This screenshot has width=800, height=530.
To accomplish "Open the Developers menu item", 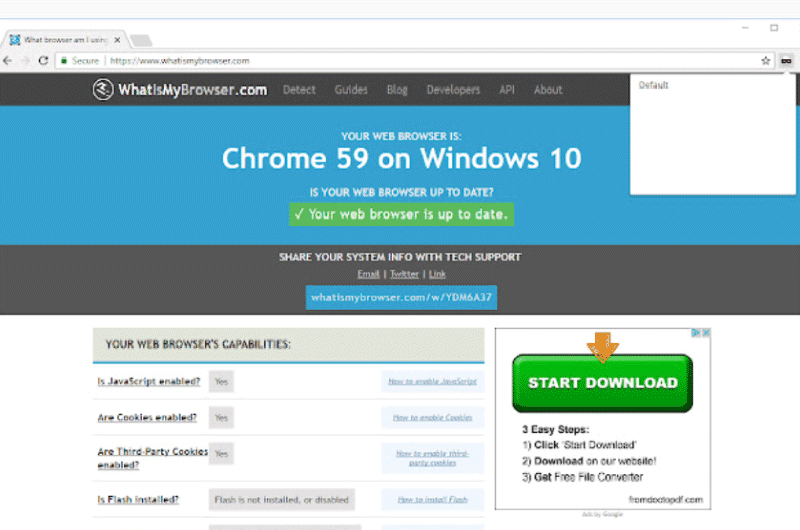I will click(x=453, y=90).
